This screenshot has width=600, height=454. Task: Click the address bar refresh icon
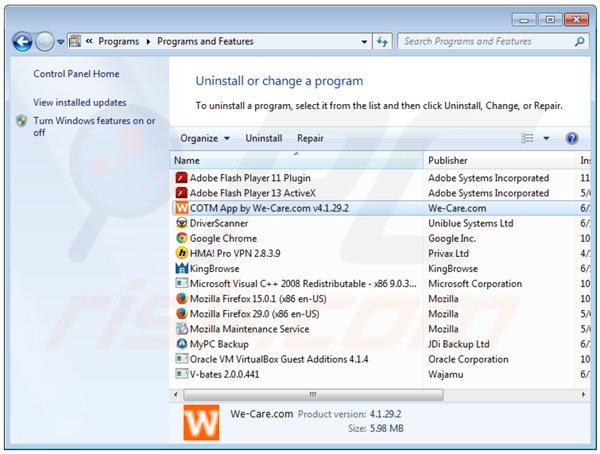click(382, 41)
